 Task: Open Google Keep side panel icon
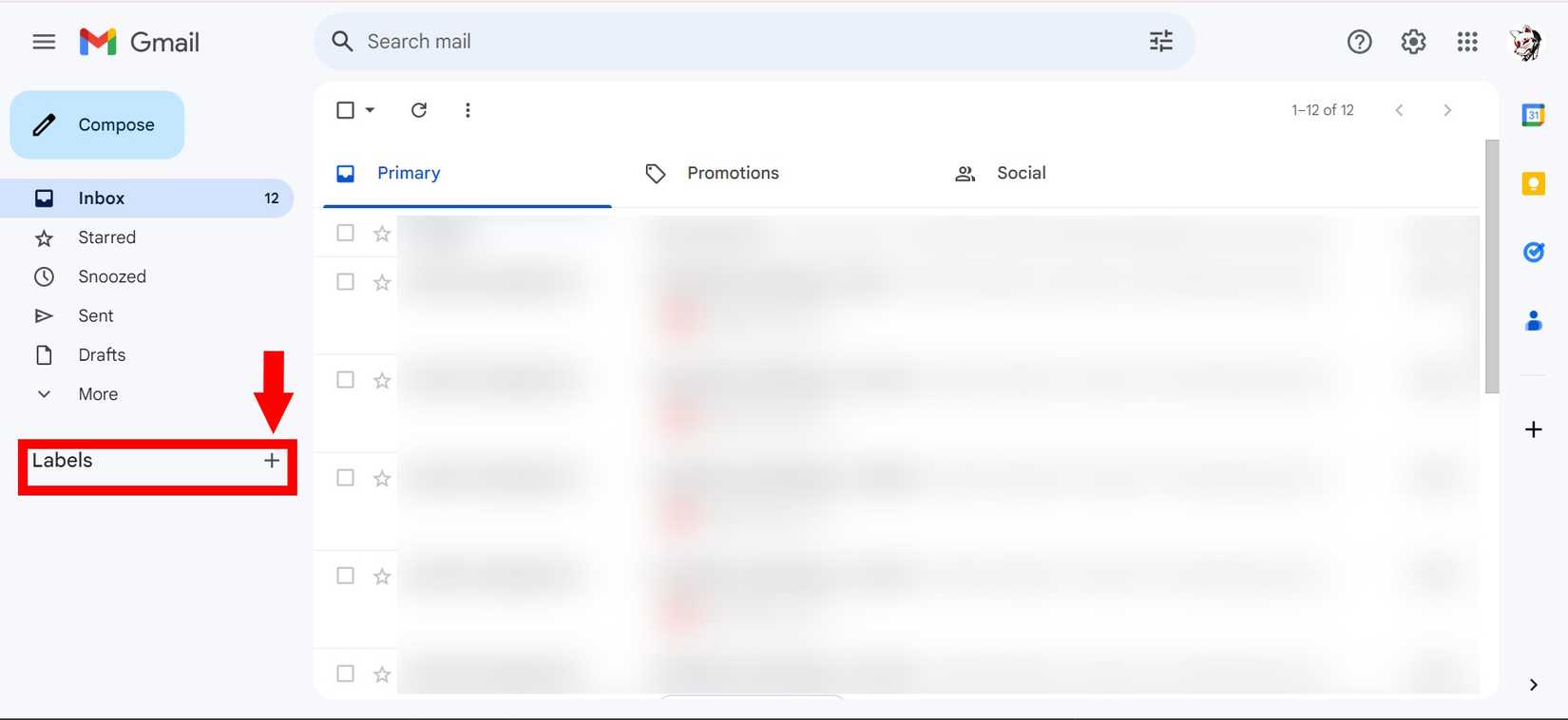coord(1533,183)
